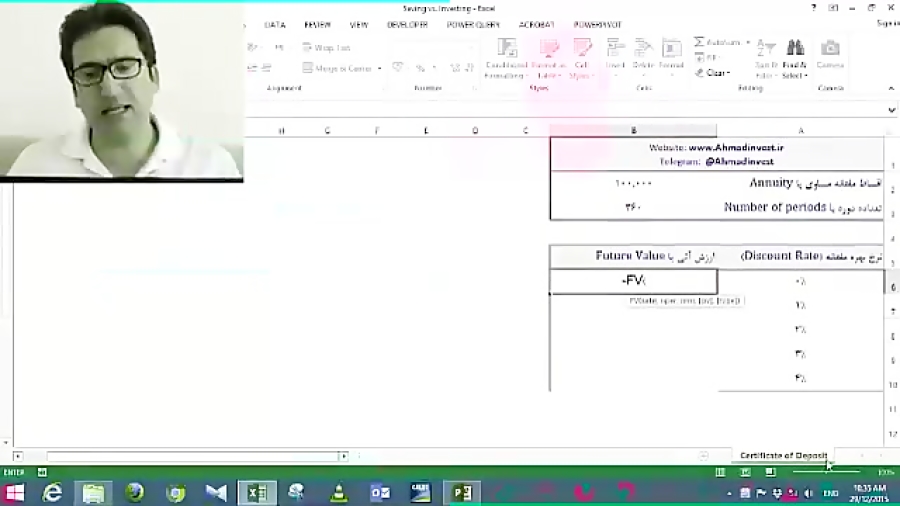
Task: Switch to the DEVELOPER tab
Action: click(407, 25)
